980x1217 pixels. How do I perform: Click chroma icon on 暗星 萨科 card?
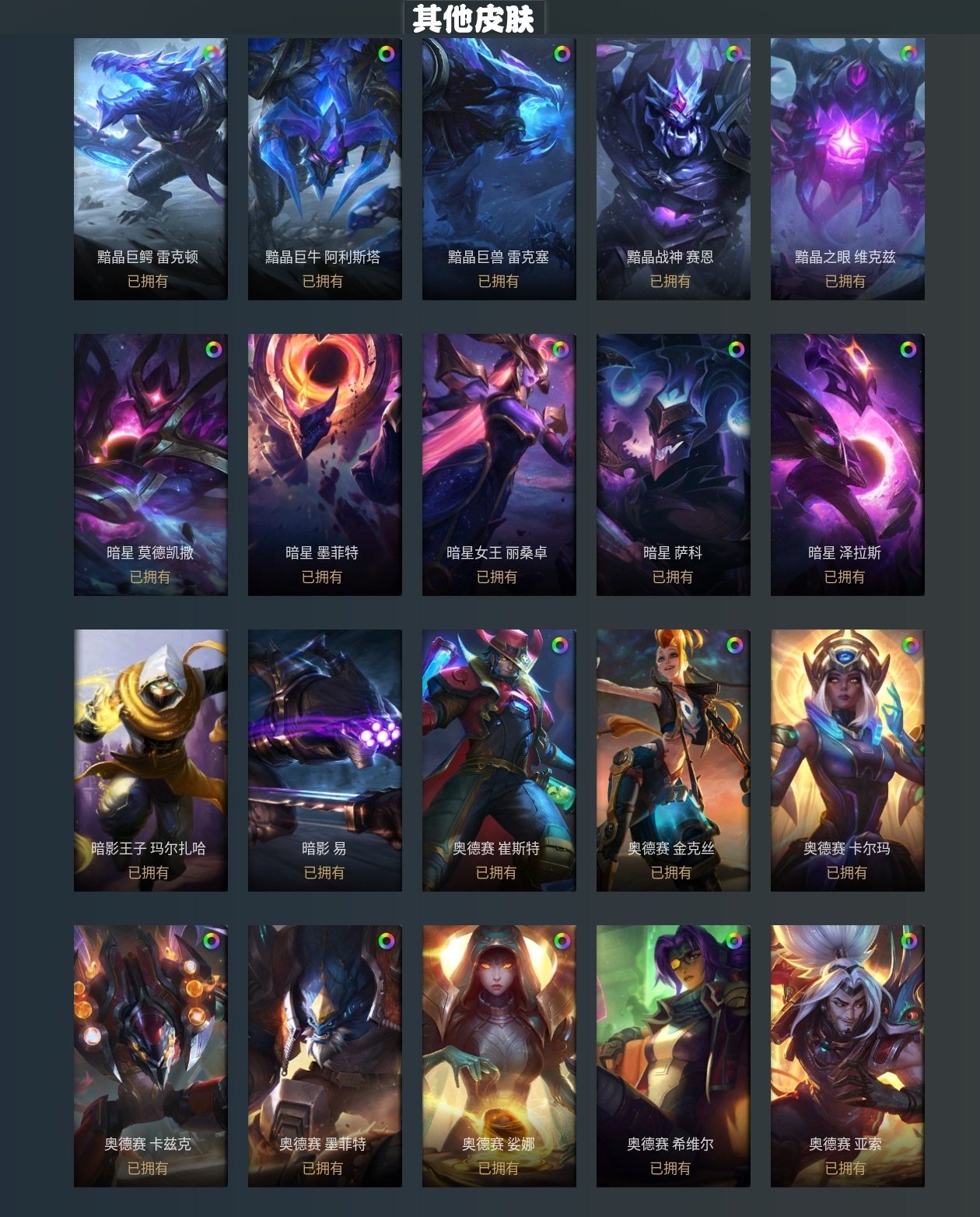[x=736, y=349]
